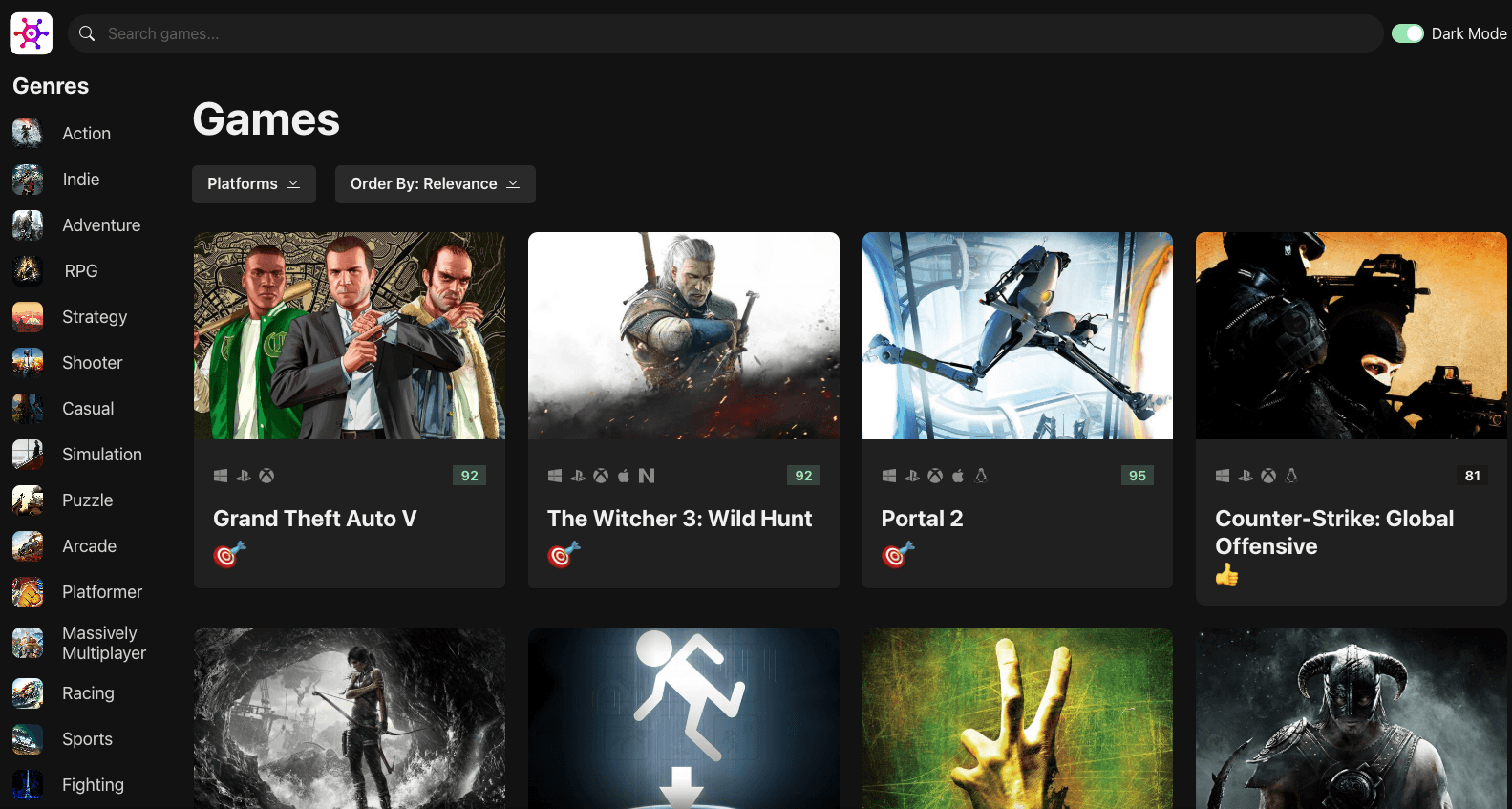Click the Portal 2 metacritic score 95 badge
This screenshot has height=809, width=1512.
(1137, 476)
